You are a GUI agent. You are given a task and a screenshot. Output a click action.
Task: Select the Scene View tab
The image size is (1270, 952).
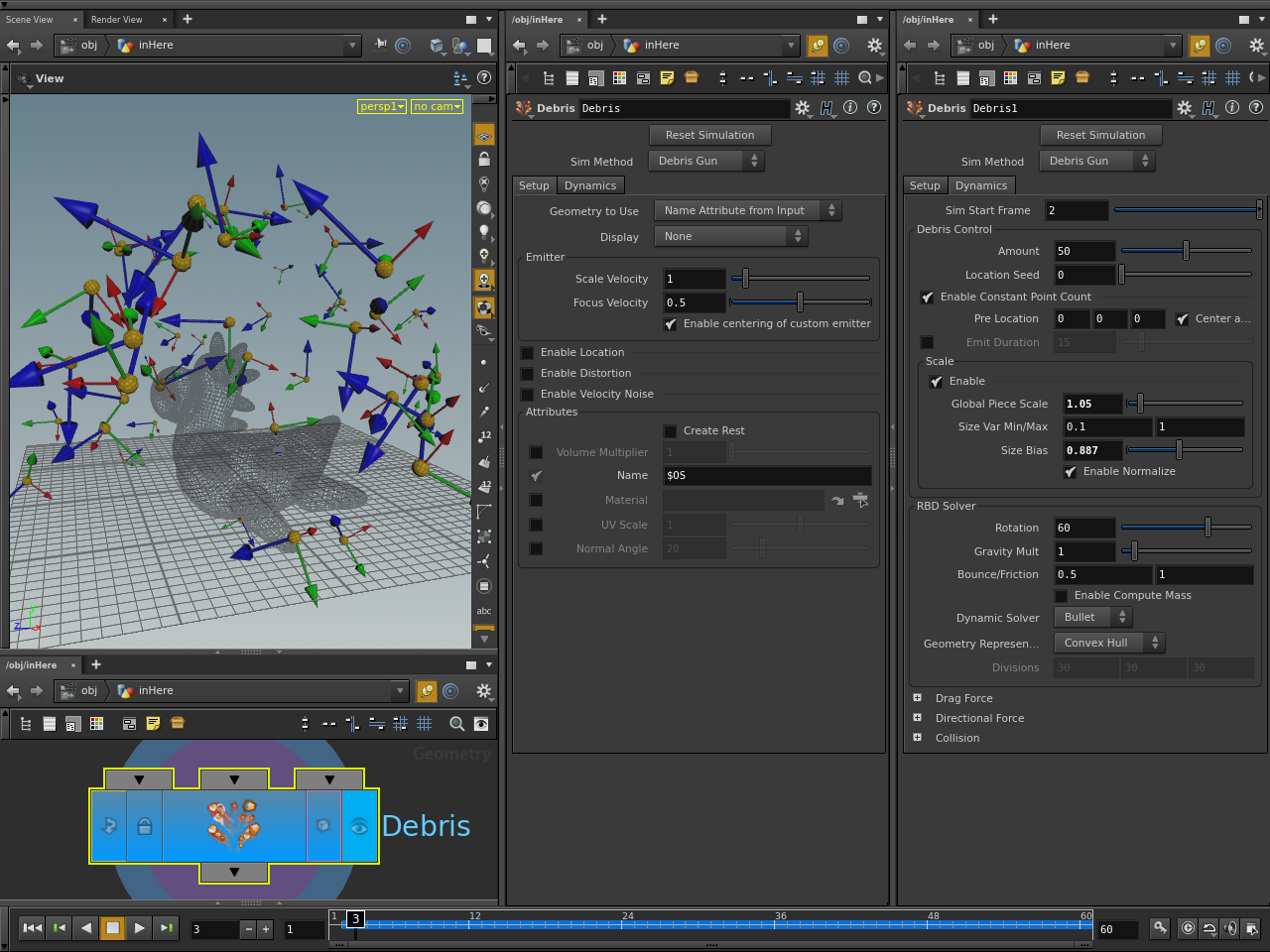point(30,19)
